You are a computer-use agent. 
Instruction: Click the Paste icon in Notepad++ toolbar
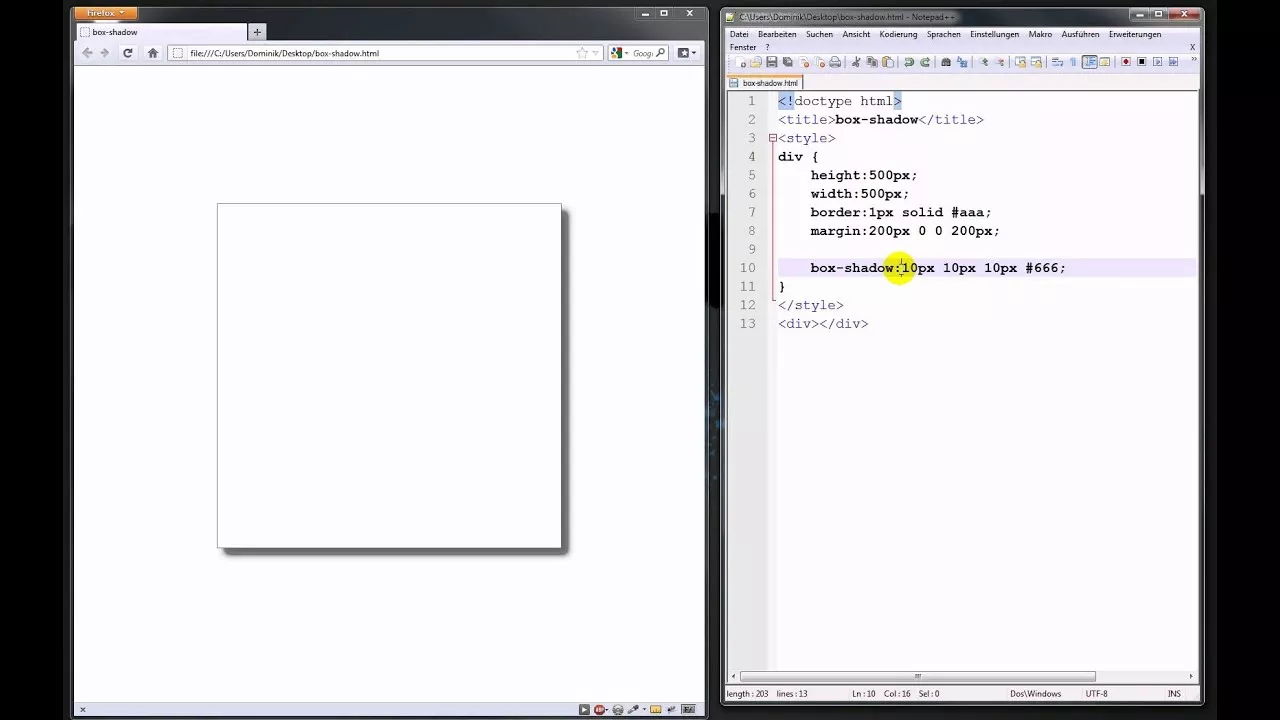(887, 61)
